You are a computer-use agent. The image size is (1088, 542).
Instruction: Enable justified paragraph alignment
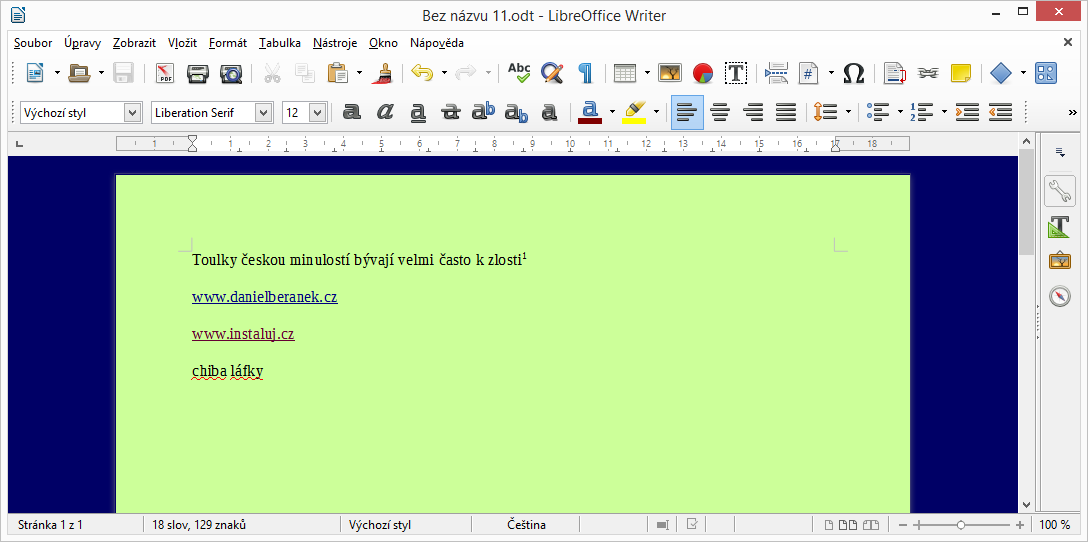click(785, 112)
